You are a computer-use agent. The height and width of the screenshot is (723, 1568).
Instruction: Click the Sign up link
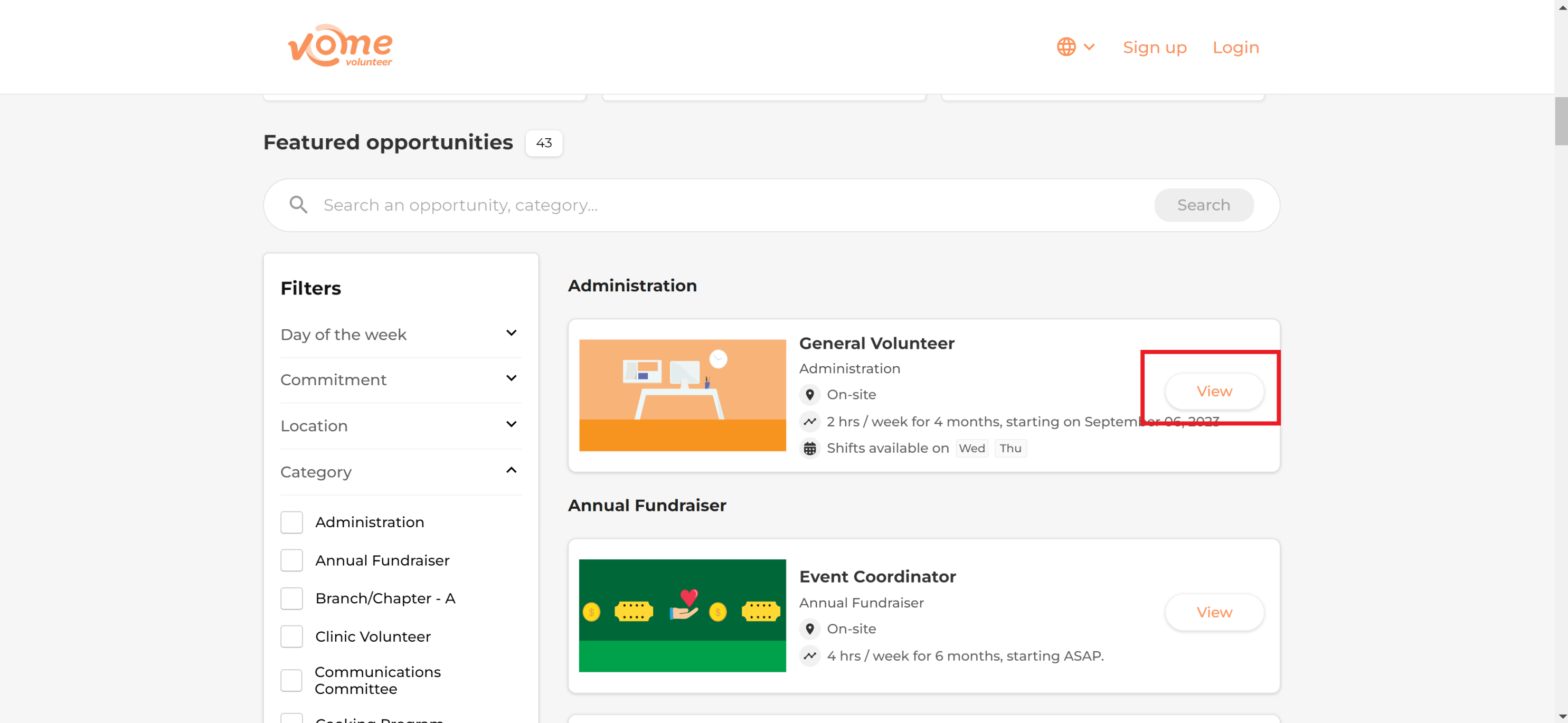point(1155,47)
